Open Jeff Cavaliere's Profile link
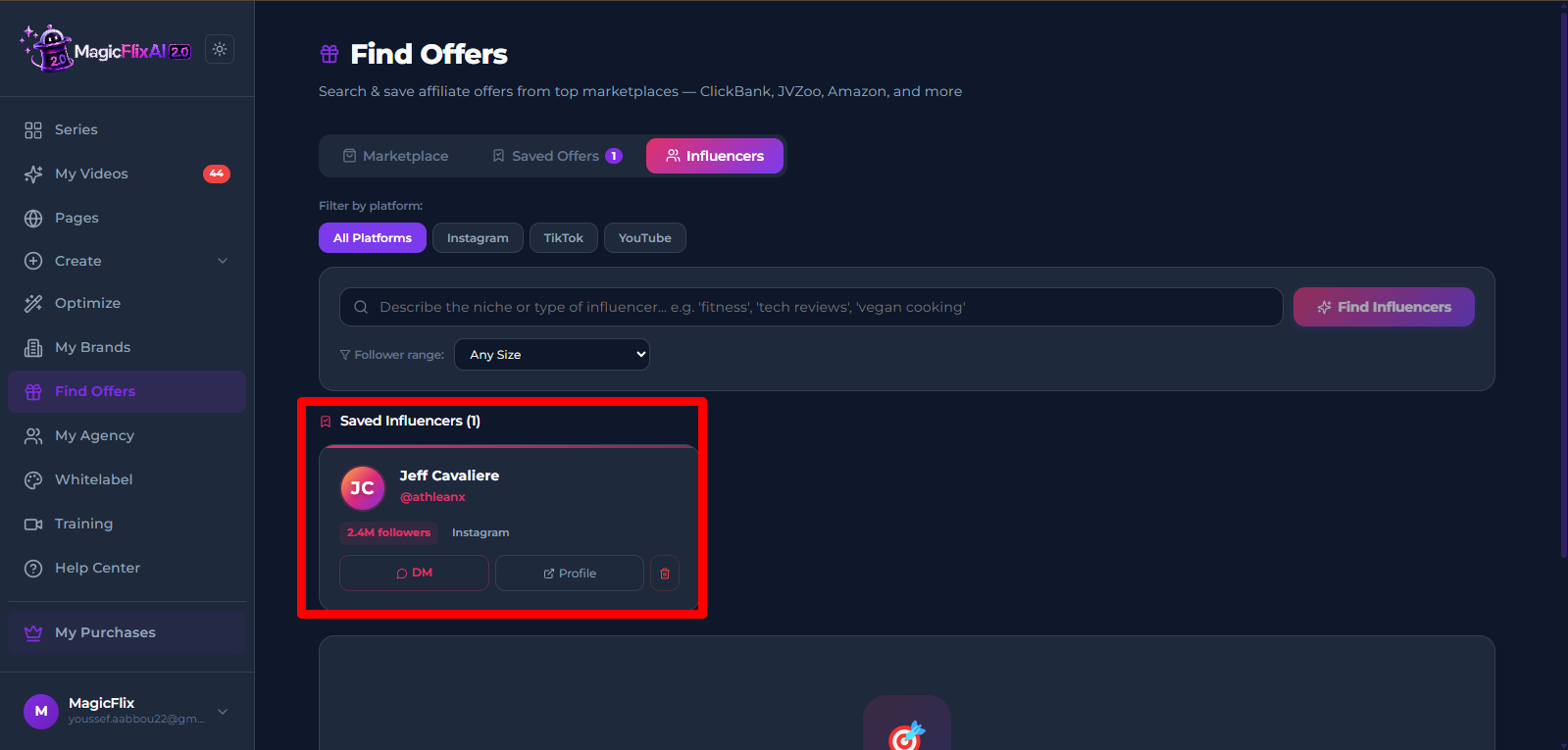Image resolution: width=1568 pixels, height=750 pixels. (x=570, y=574)
